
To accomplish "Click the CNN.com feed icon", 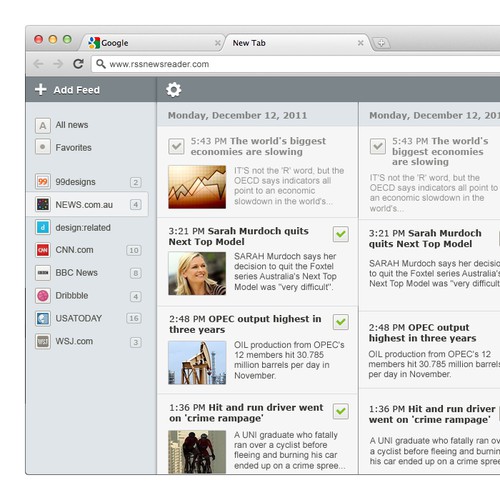I will [x=43, y=250].
